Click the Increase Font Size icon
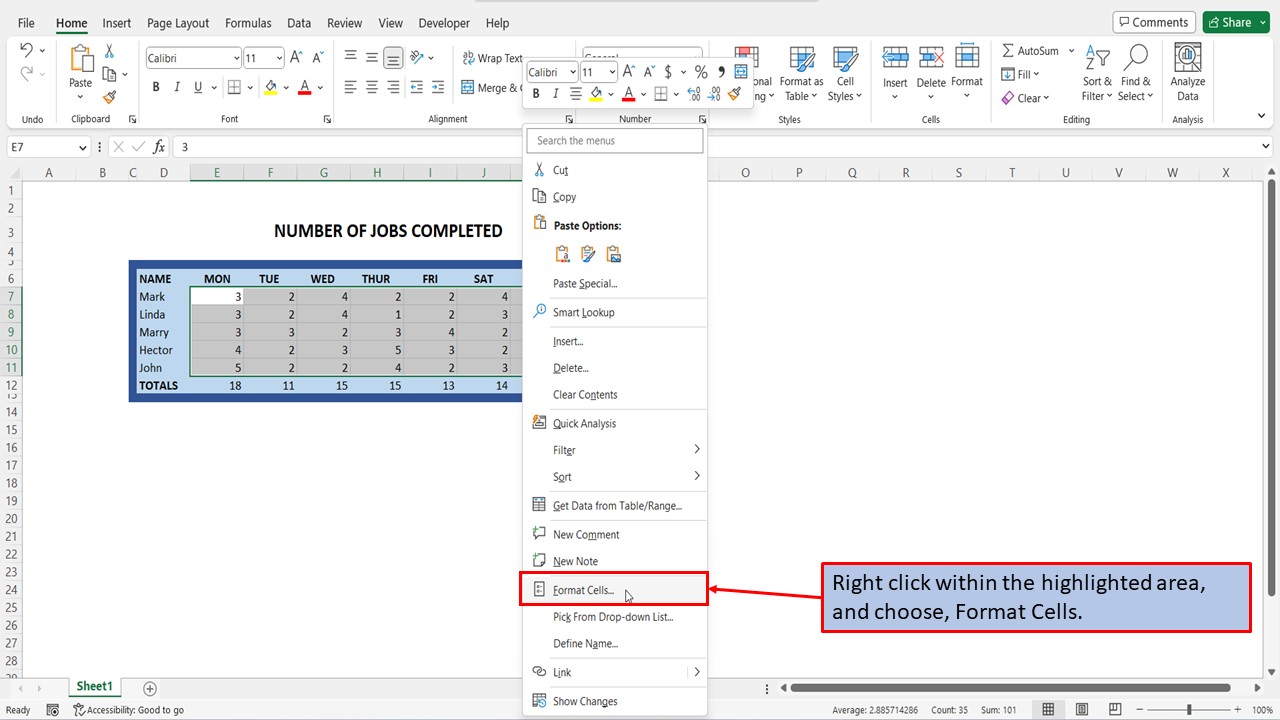This screenshot has width=1280, height=720. 296,58
